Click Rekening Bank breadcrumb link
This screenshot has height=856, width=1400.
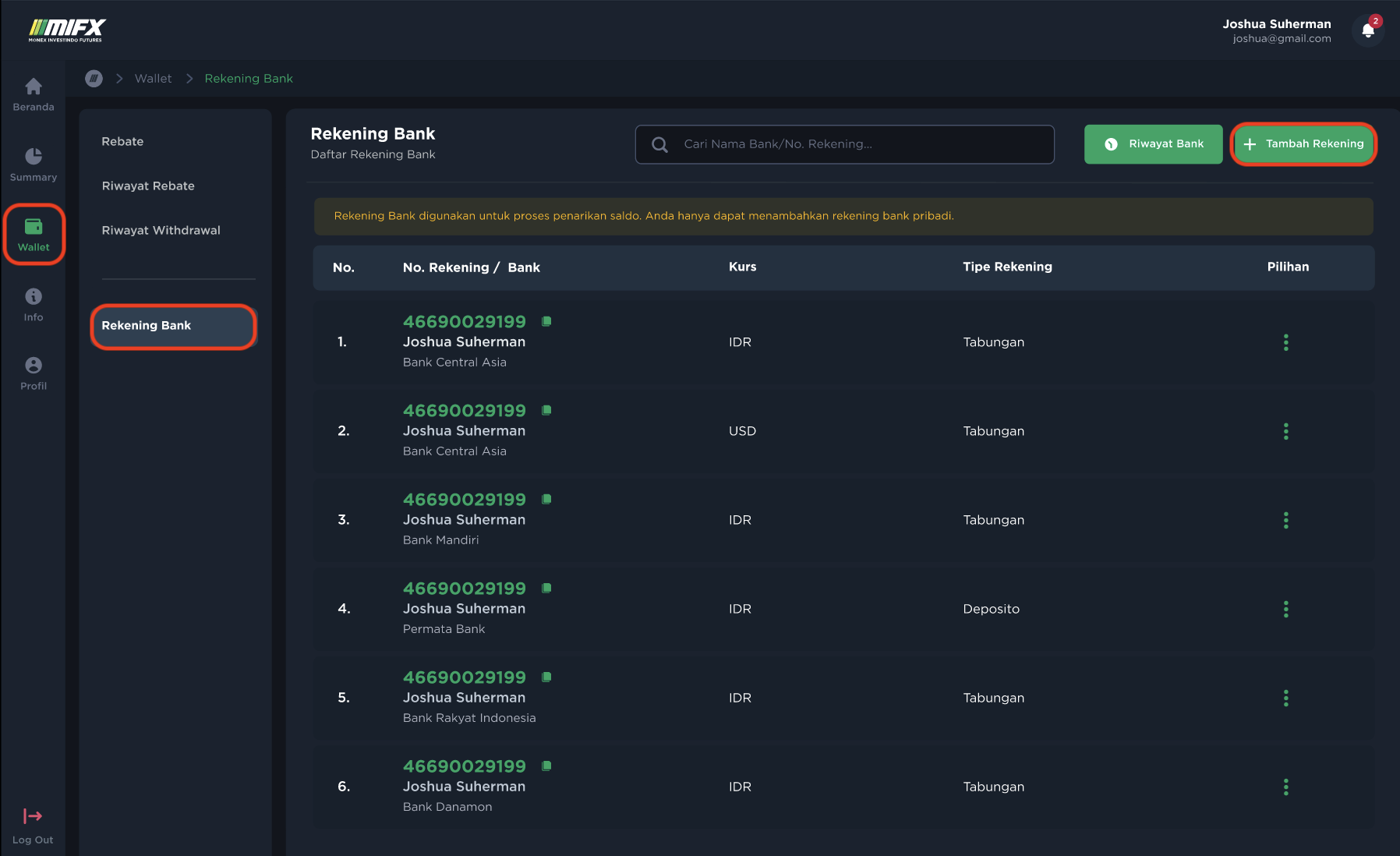coord(249,79)
